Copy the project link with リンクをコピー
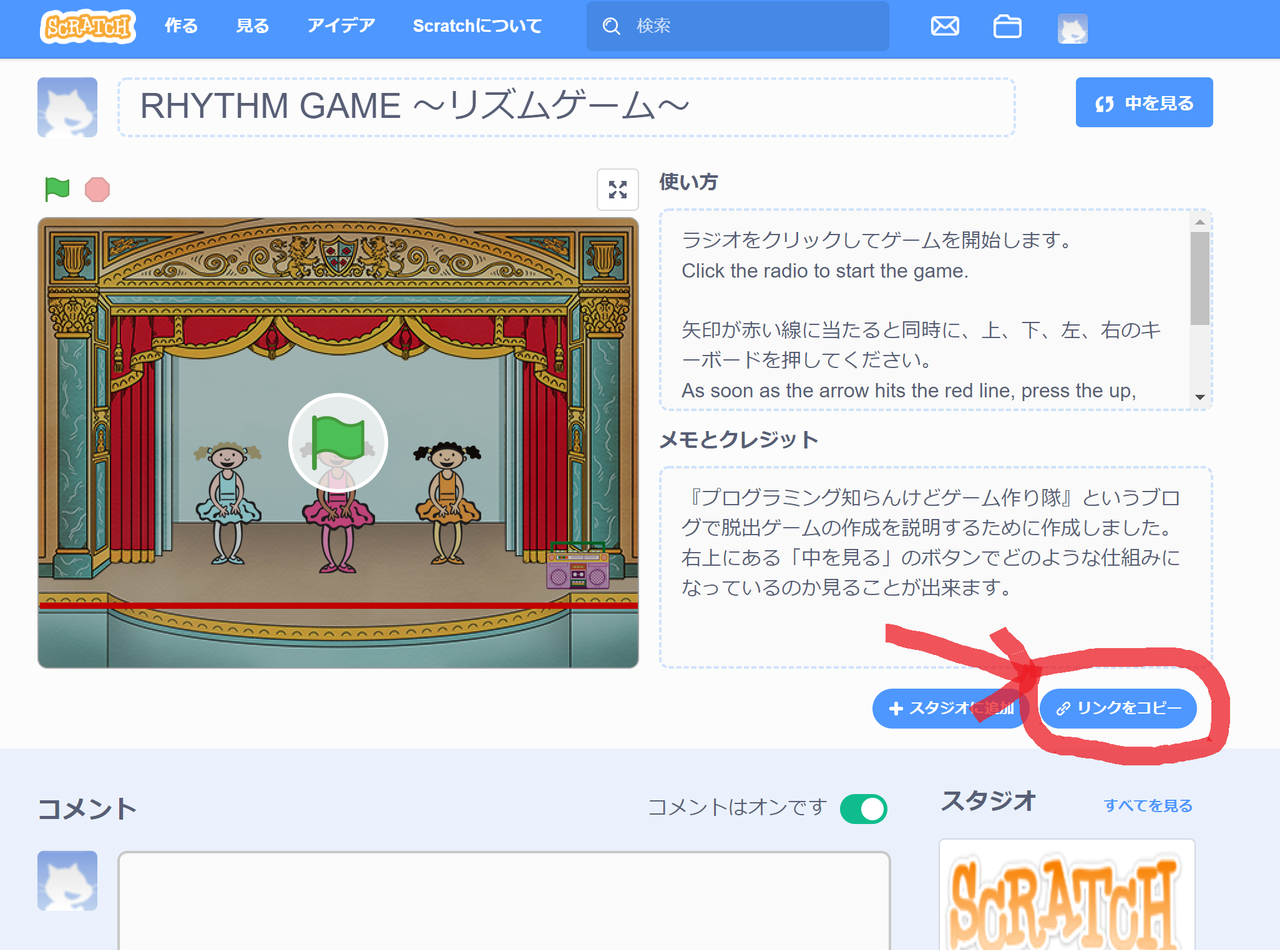Viewport: 1280px width, 950px height. click(x=1117, y=708)
